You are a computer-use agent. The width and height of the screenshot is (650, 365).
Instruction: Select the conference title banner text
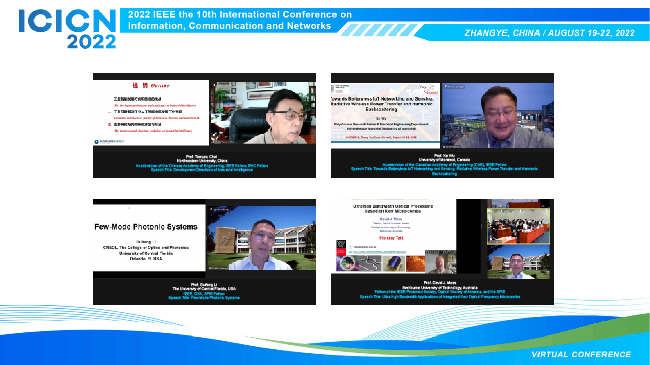240,20
